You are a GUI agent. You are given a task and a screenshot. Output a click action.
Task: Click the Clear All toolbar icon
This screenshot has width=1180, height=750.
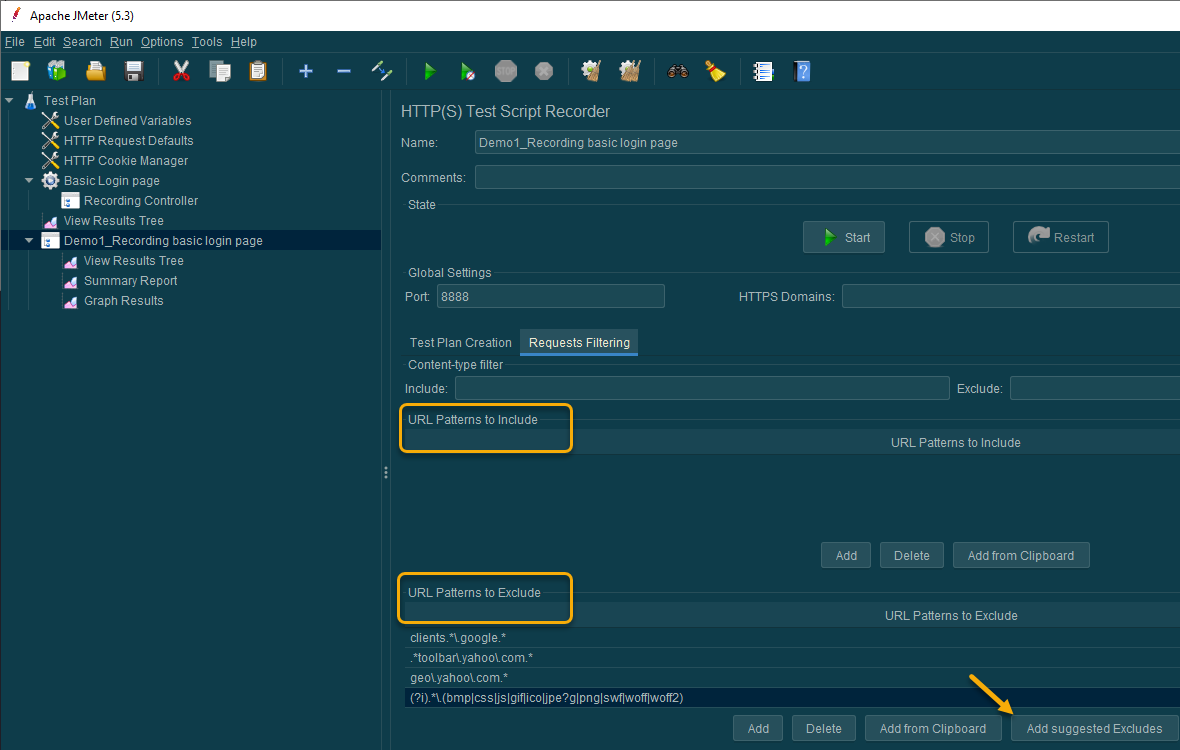(x=630, y=71)
